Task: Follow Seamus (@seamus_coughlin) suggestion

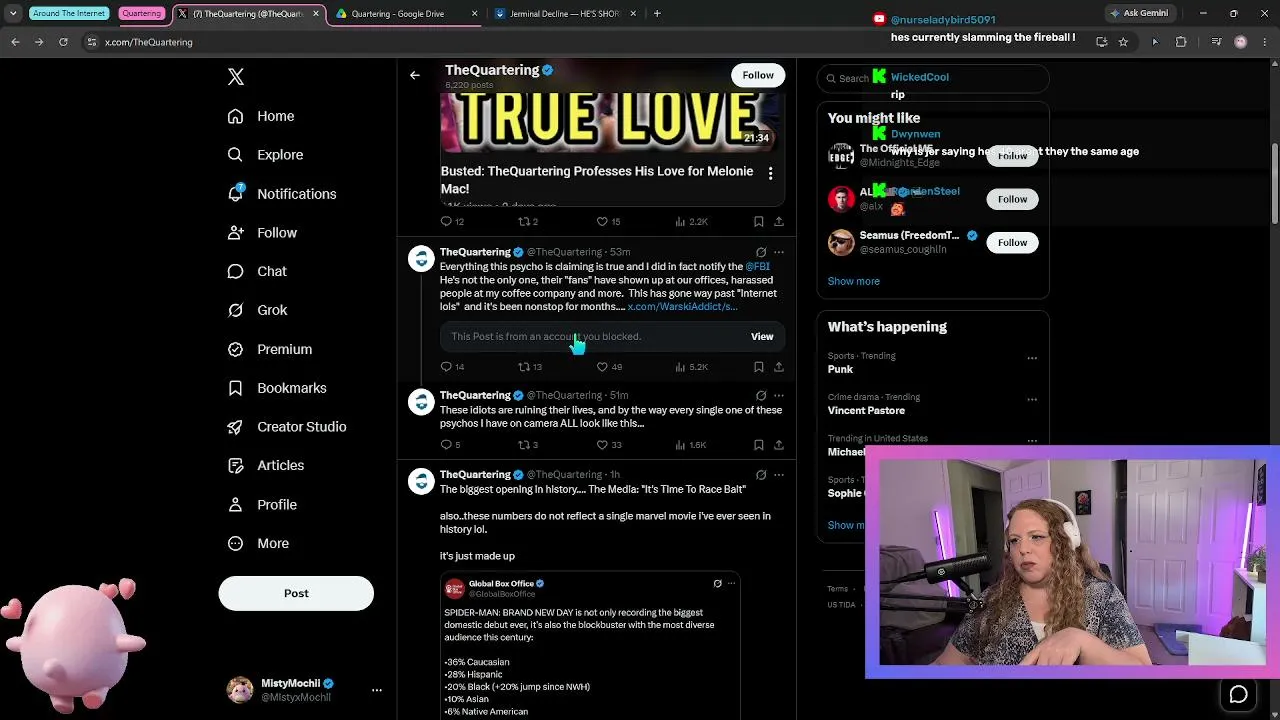Action: pos(1012,242)
